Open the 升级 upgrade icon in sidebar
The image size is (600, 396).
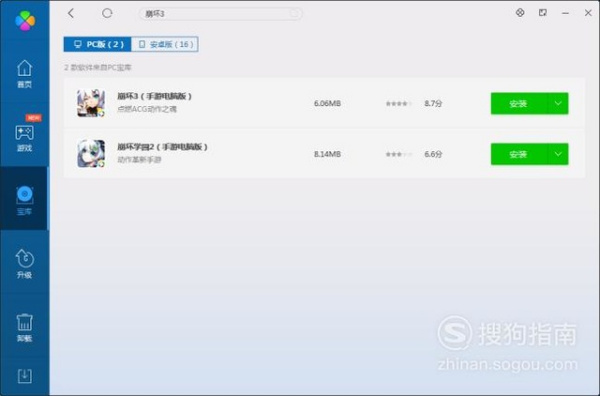pyautogui.click(x=24, y=264)
